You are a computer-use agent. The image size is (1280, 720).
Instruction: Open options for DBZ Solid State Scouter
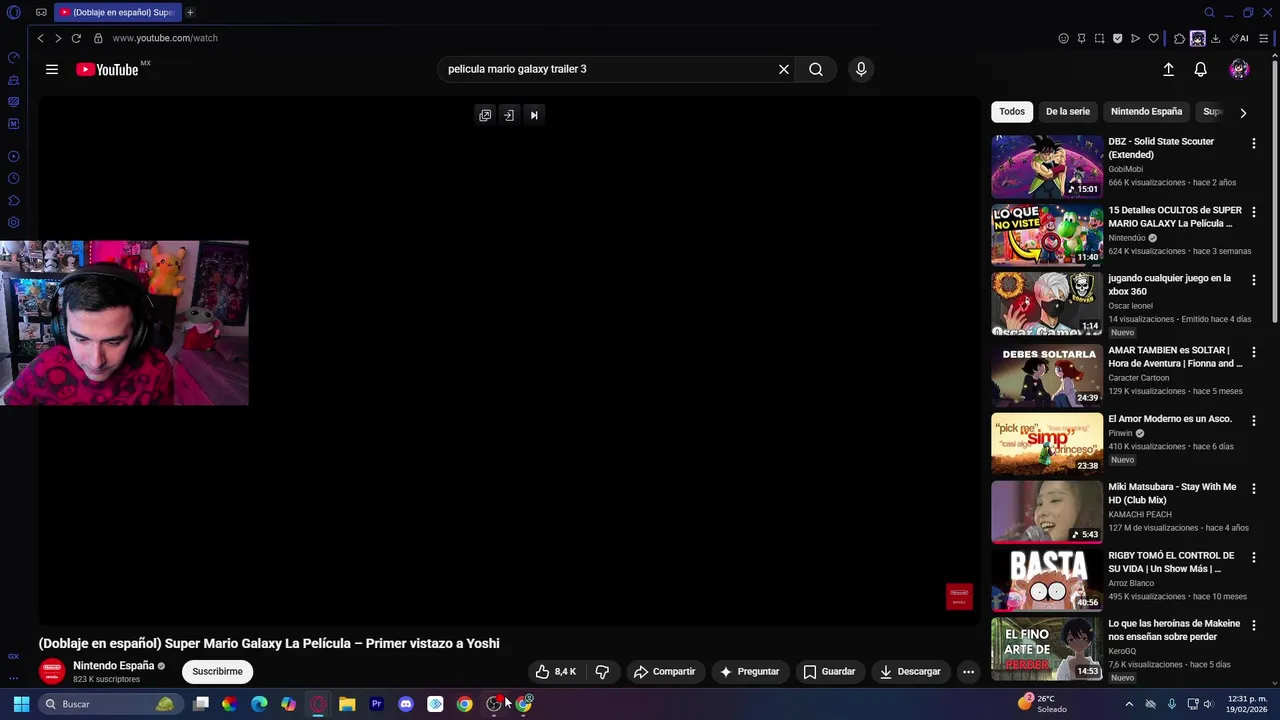(1253, 144)
